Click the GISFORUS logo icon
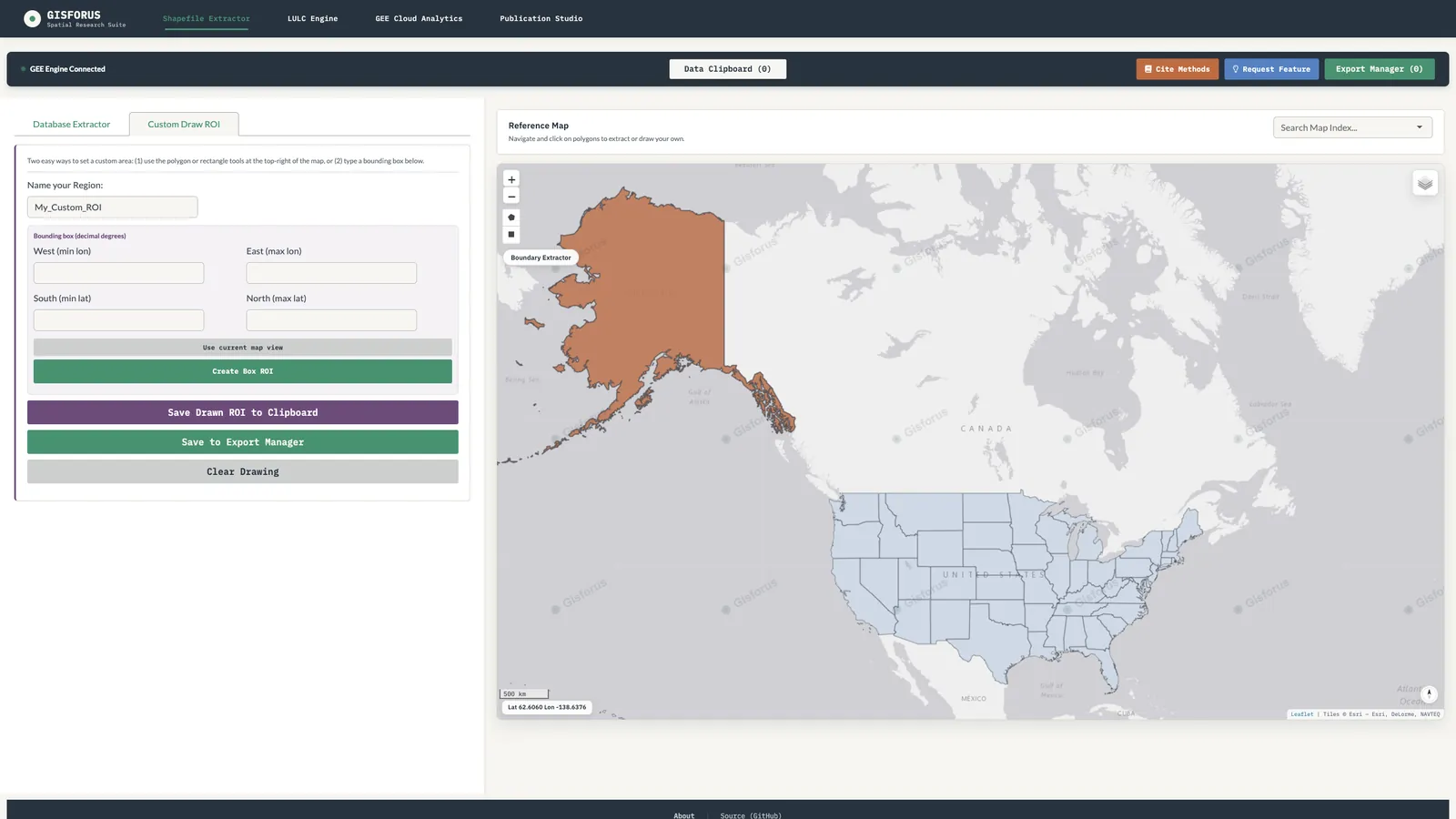1456x819 pixels. 32,18
